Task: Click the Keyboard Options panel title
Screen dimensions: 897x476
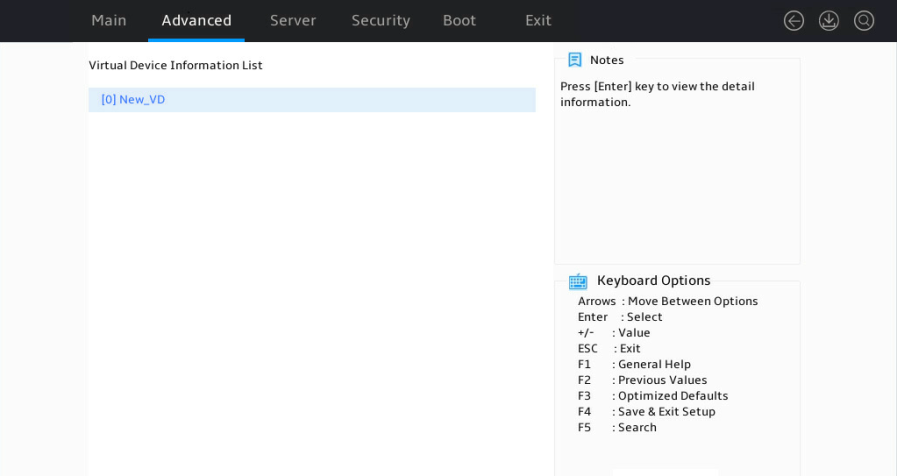Action: coord(653,280)
